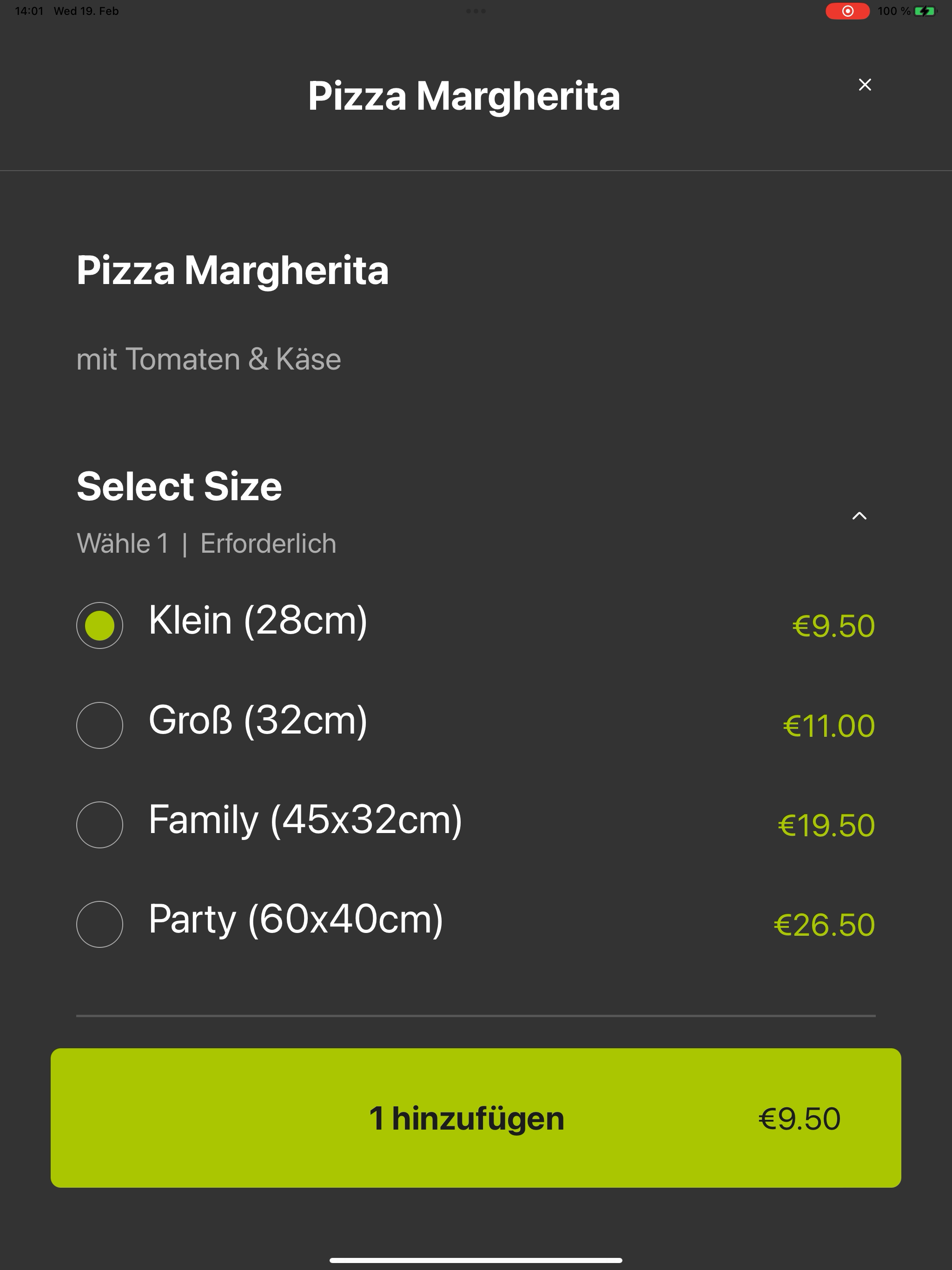Tap the €19.50 price for Family
Image resolution: width=952 pixels, height=1270 pixels.
(826, 825)
